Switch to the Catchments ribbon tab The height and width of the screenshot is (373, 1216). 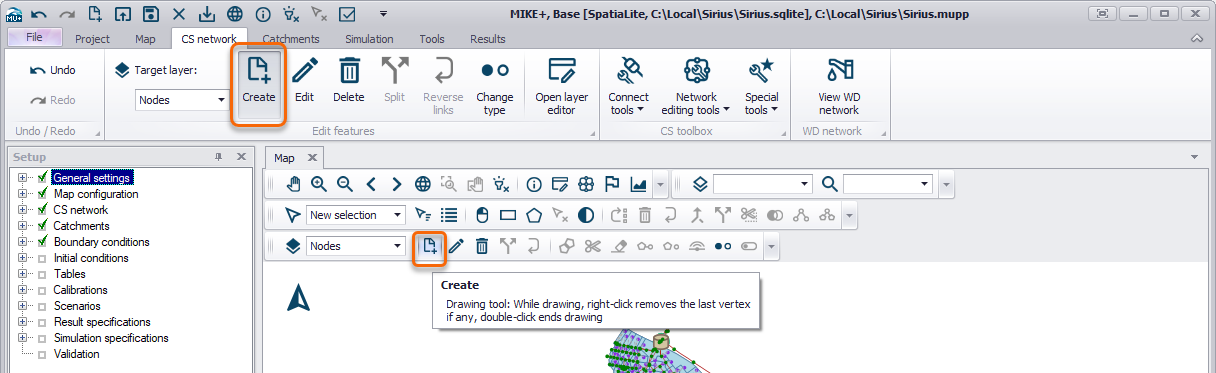[291, 39]
